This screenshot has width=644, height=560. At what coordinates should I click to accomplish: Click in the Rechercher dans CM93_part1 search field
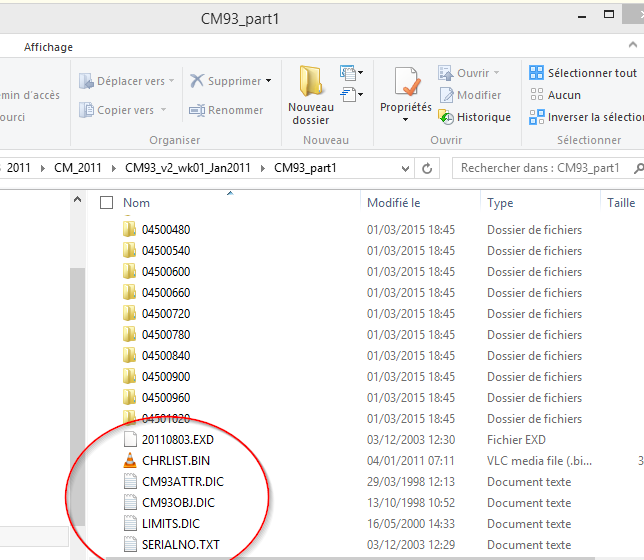coord(542,168)
